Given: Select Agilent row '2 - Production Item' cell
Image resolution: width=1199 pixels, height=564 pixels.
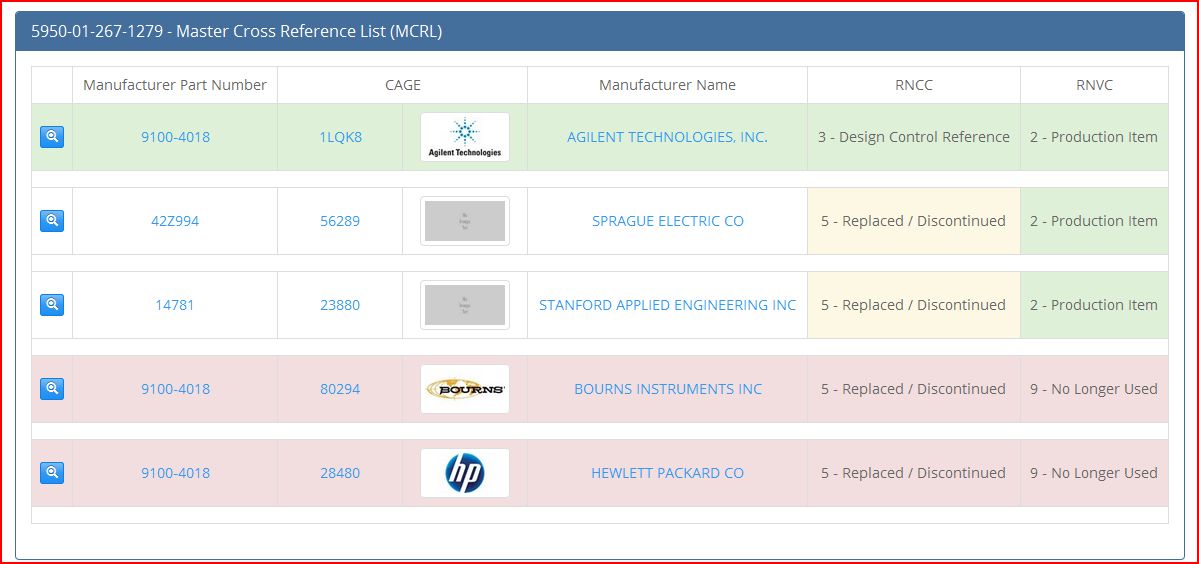Looking at the screenshot, I should tap(1094, 137).
